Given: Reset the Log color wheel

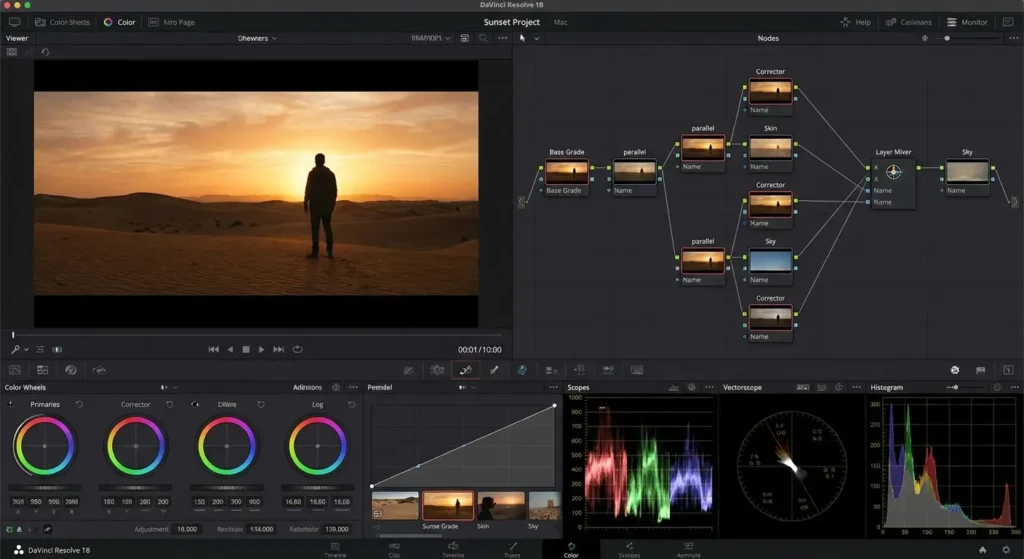Looking at the screenshot, I should (351, 405).
